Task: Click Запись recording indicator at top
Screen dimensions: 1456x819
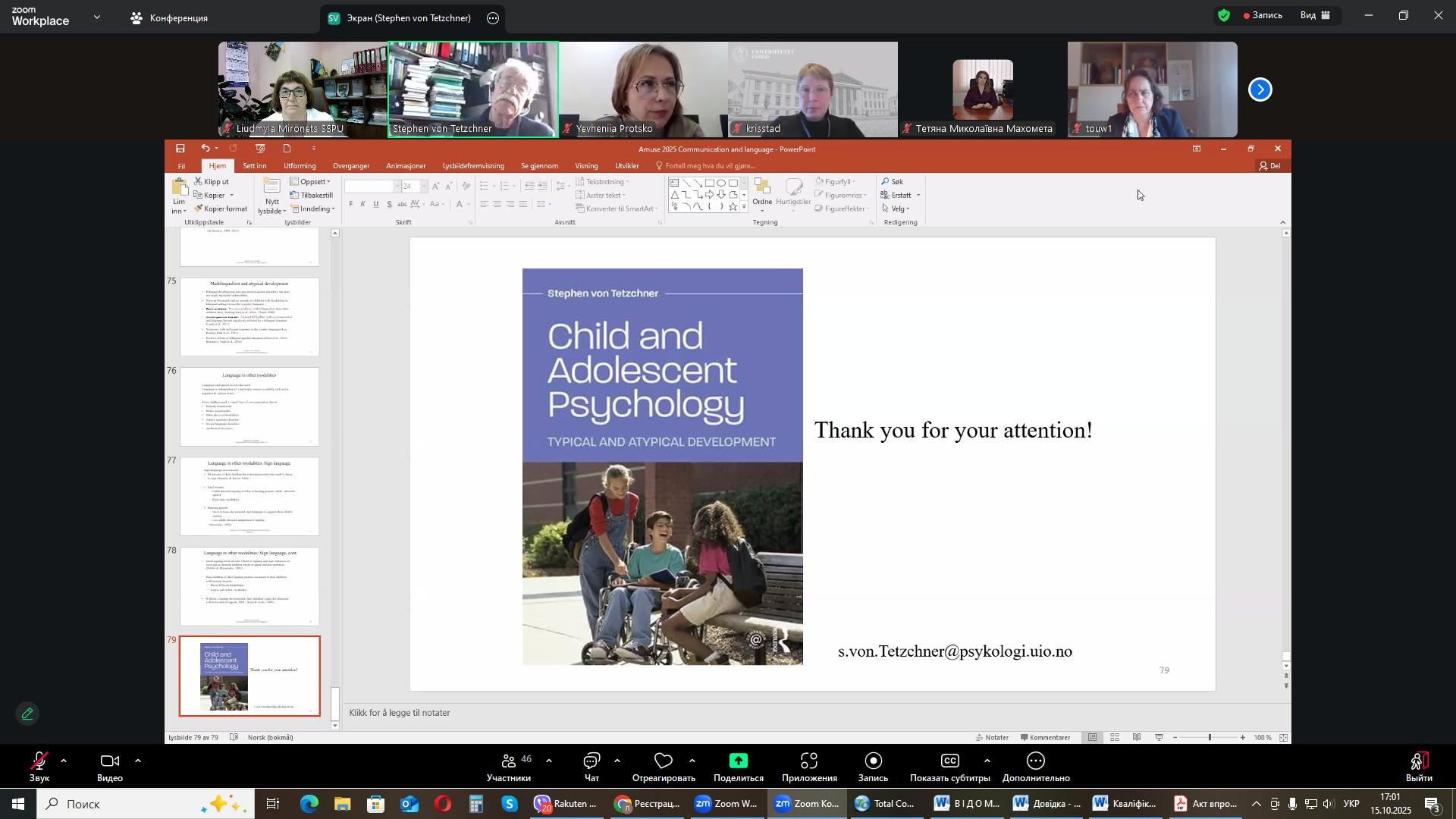Action: pyautogui.click(x=1263, y=15)
